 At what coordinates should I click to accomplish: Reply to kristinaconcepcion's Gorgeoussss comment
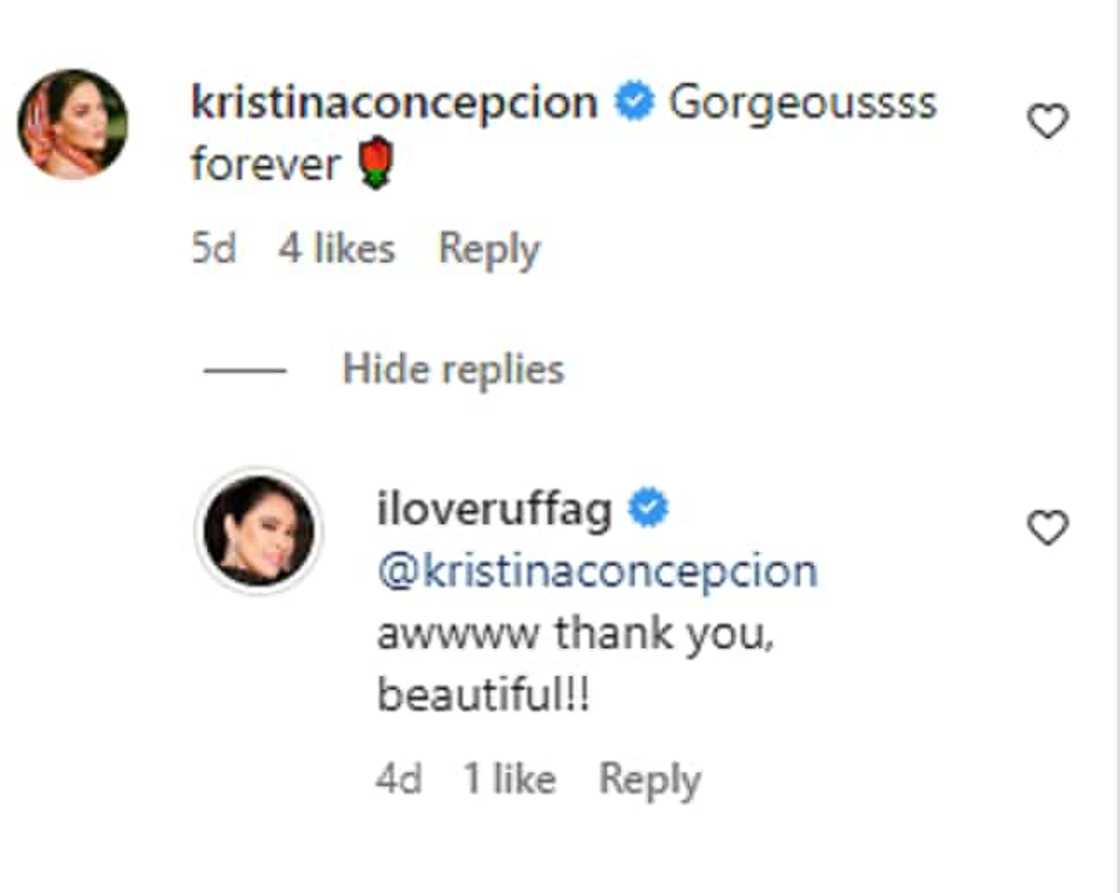489,249
